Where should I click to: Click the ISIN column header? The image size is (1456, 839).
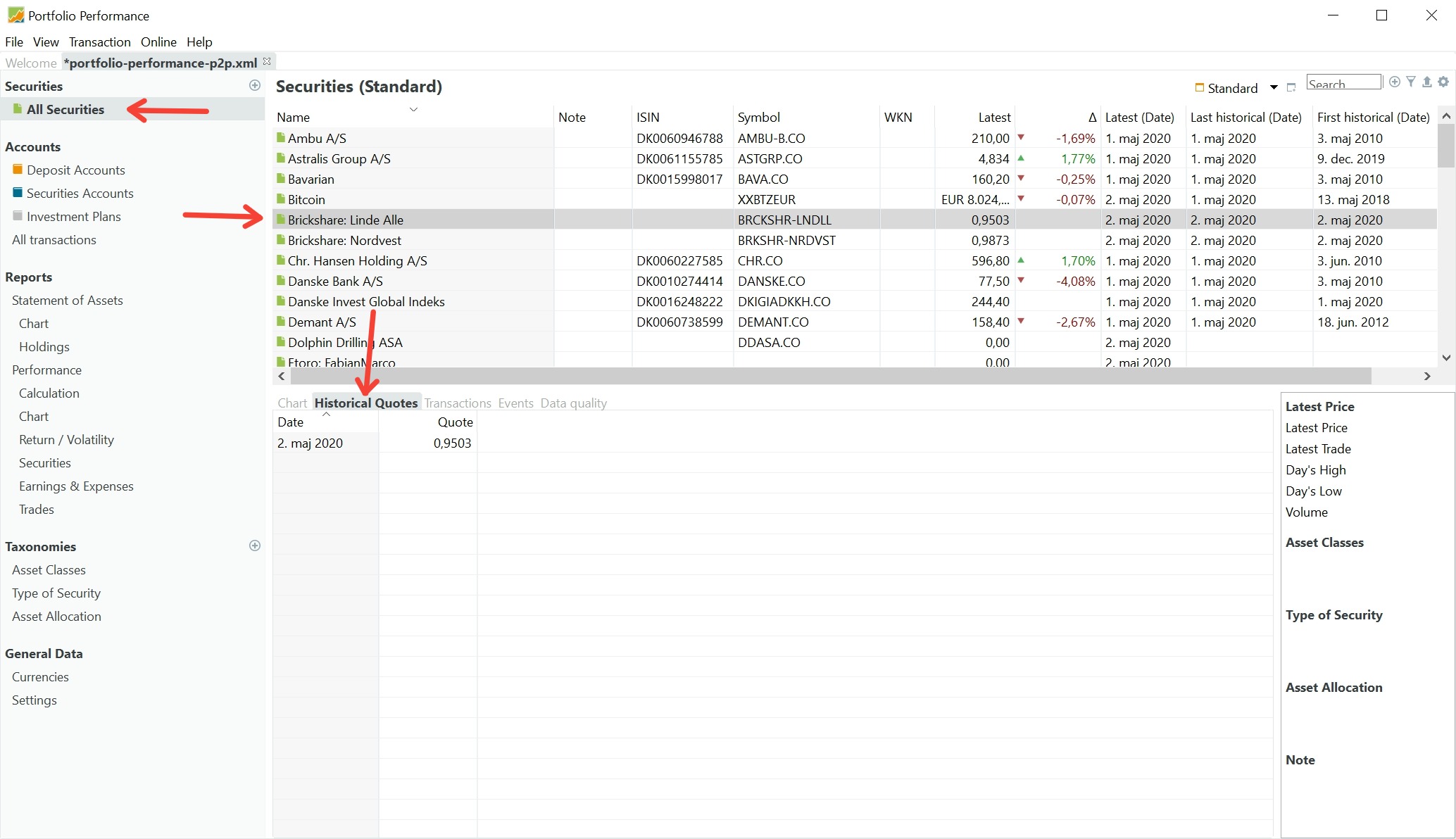point(682,117)
